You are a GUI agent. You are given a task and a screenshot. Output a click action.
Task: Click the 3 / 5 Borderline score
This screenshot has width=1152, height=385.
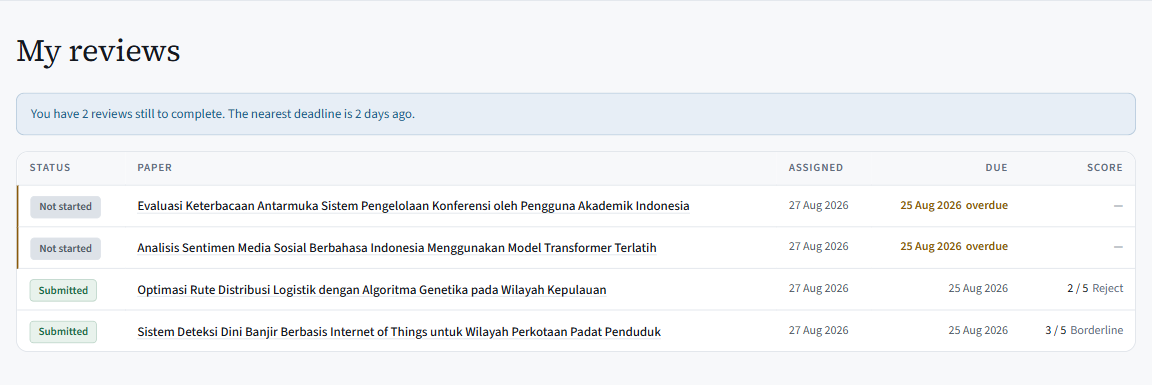(x=1084, y=331)
